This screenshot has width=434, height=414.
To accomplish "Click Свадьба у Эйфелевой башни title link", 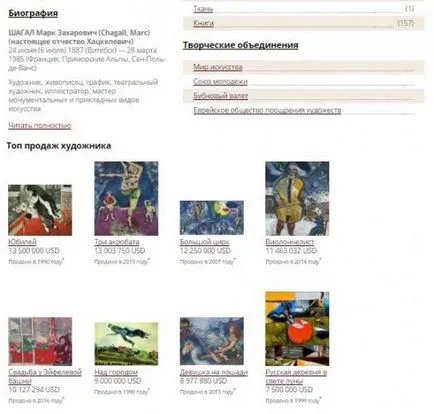I will point(45,376).
